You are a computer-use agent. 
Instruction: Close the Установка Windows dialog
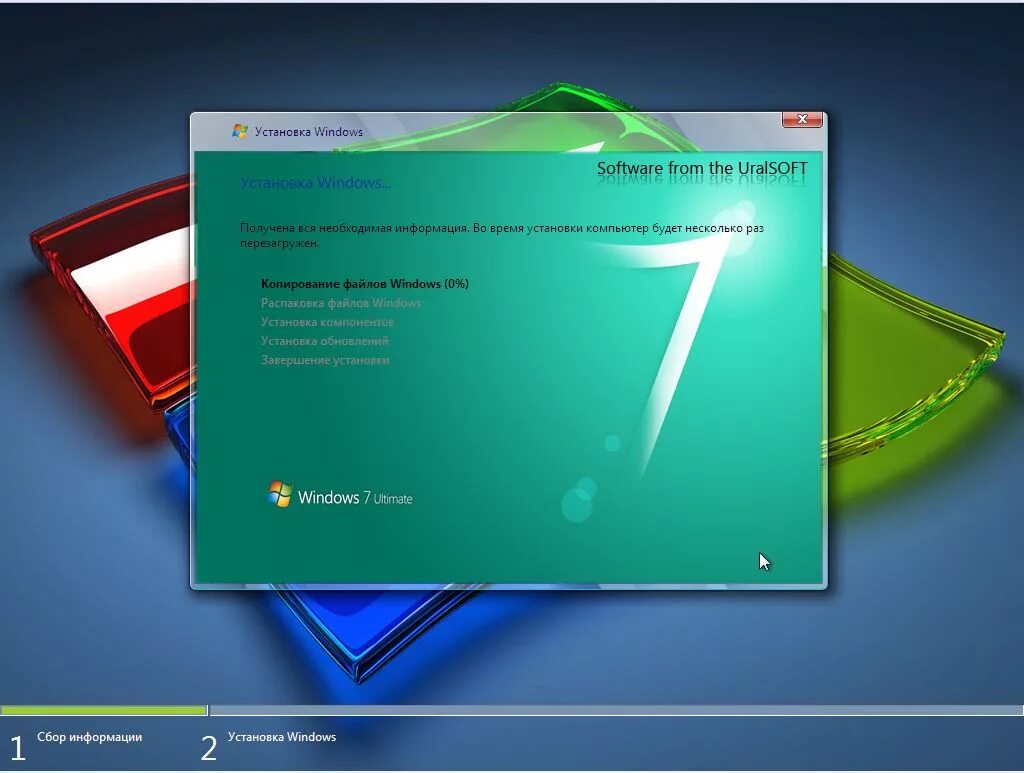click(x=802, y=119)
